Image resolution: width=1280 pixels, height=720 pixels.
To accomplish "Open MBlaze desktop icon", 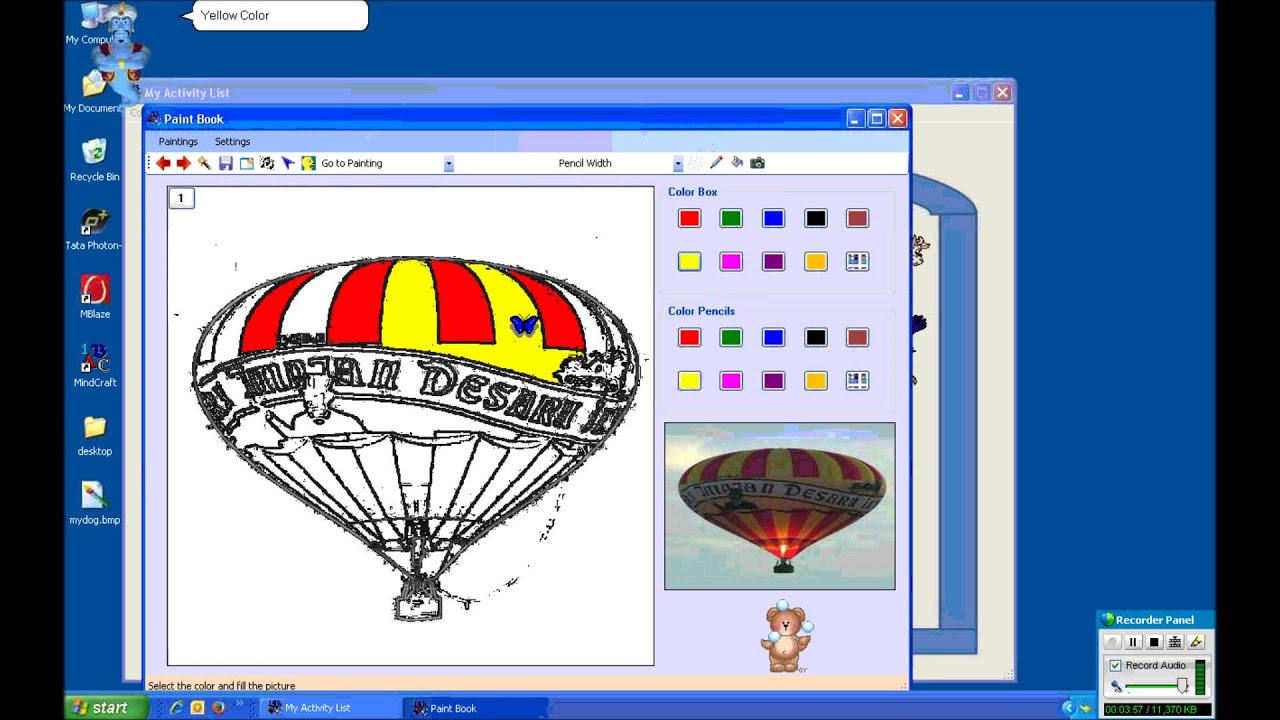I will [95, 297].
